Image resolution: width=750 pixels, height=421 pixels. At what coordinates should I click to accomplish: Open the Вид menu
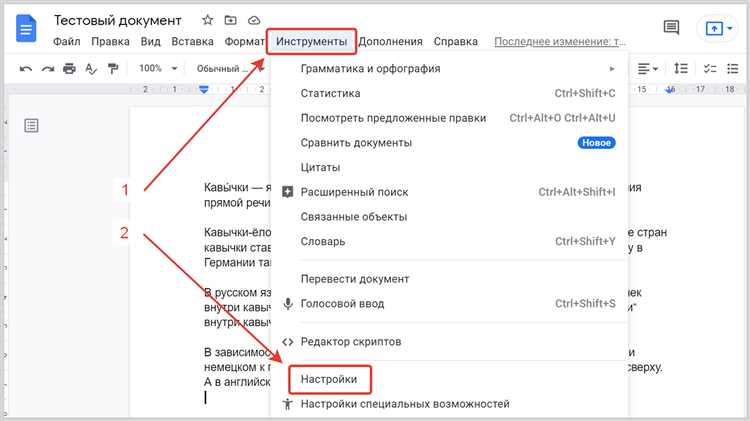point(151,42)
